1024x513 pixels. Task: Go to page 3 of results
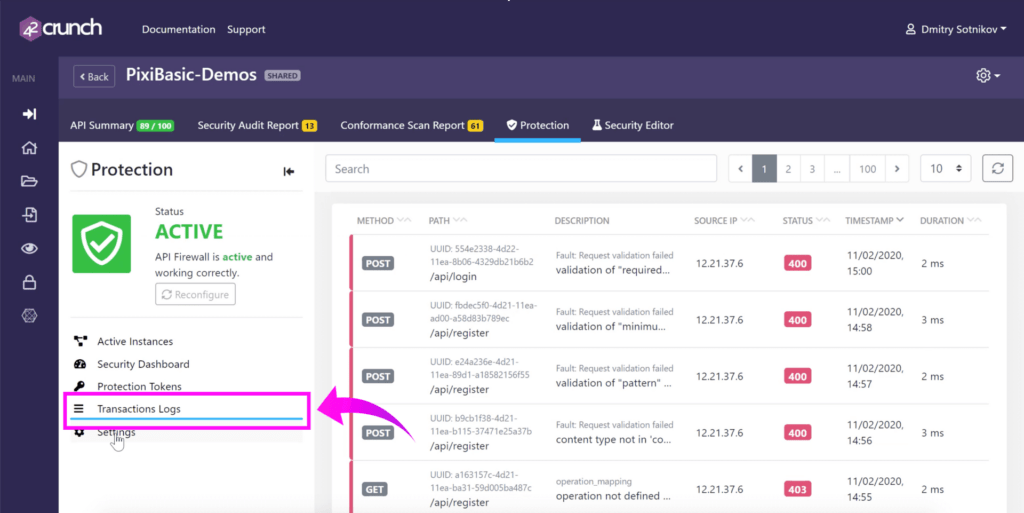coord(812,168)
